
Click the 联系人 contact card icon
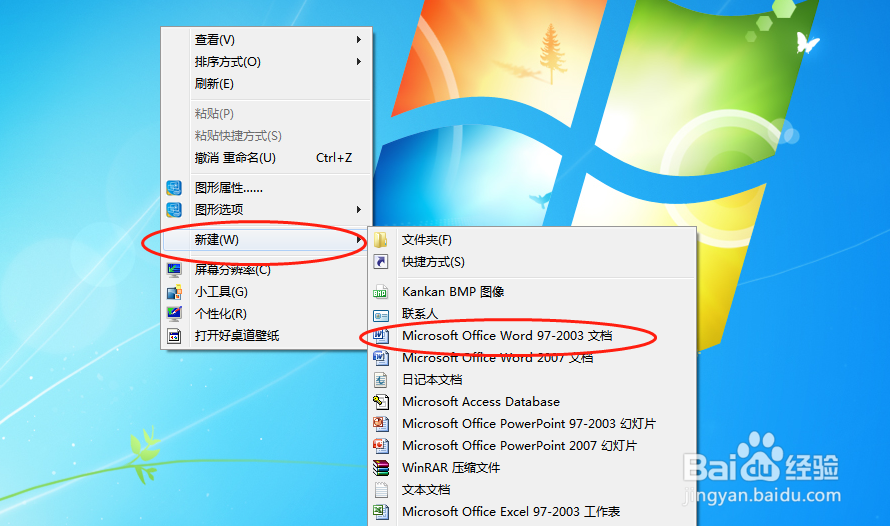[381, 315]
